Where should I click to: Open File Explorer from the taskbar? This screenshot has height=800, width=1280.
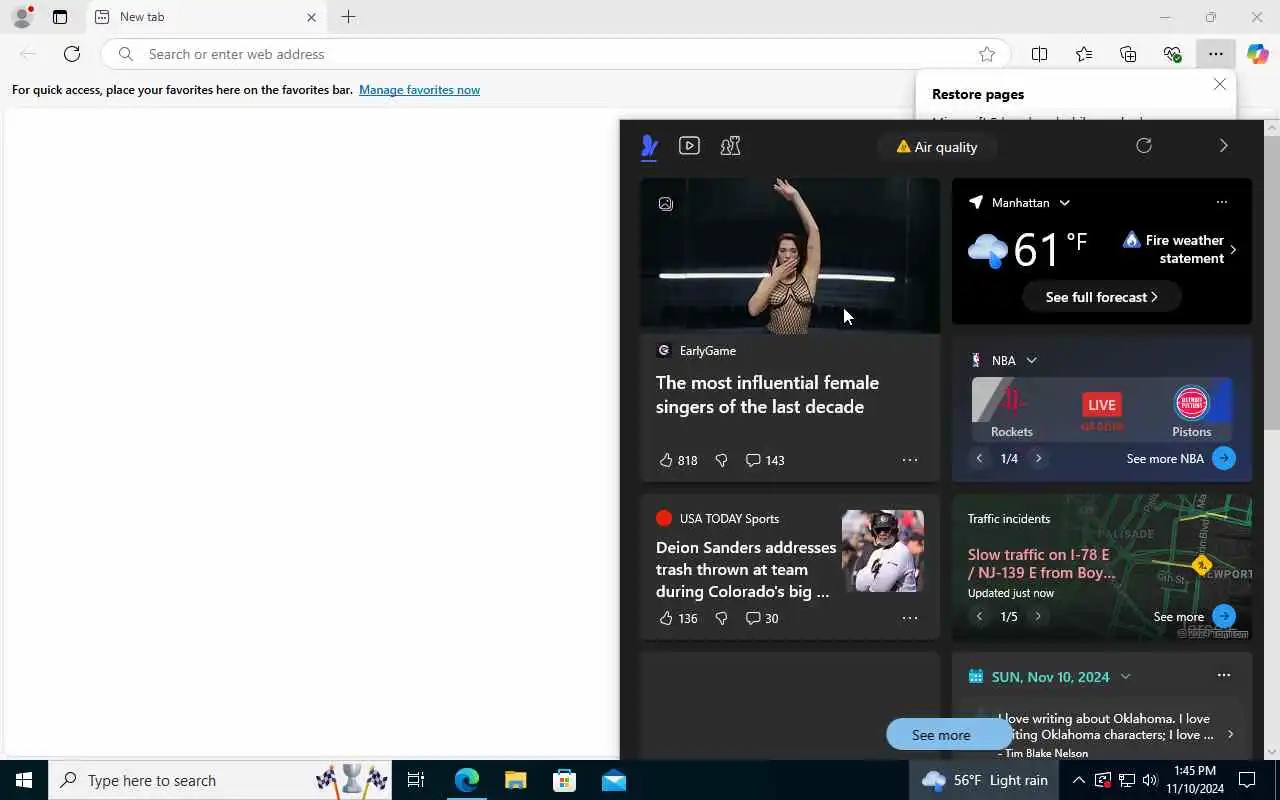(515, 780)
